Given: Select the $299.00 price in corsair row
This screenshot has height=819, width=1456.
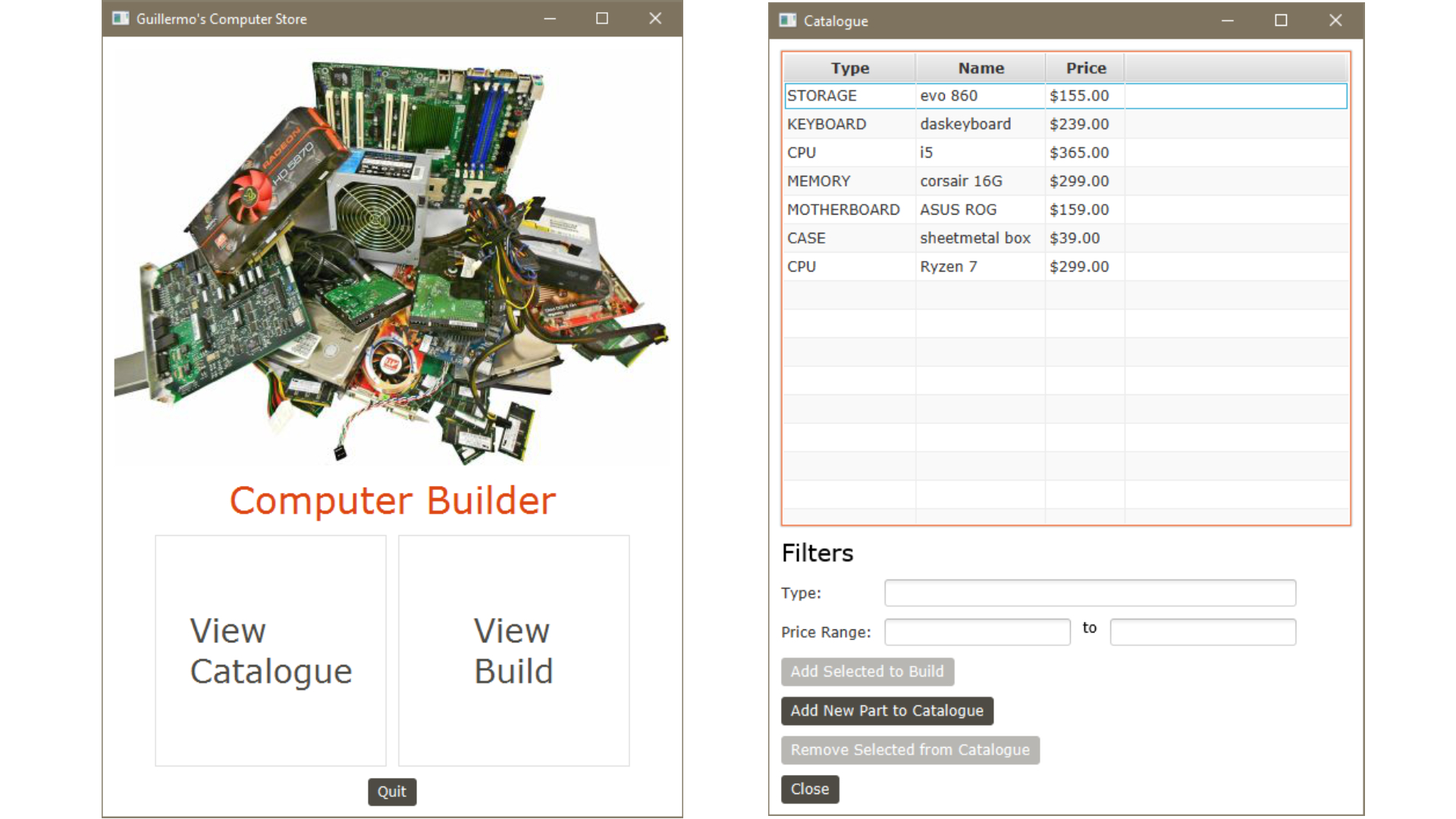Looking at the screenshot, I should [1085, 181].
